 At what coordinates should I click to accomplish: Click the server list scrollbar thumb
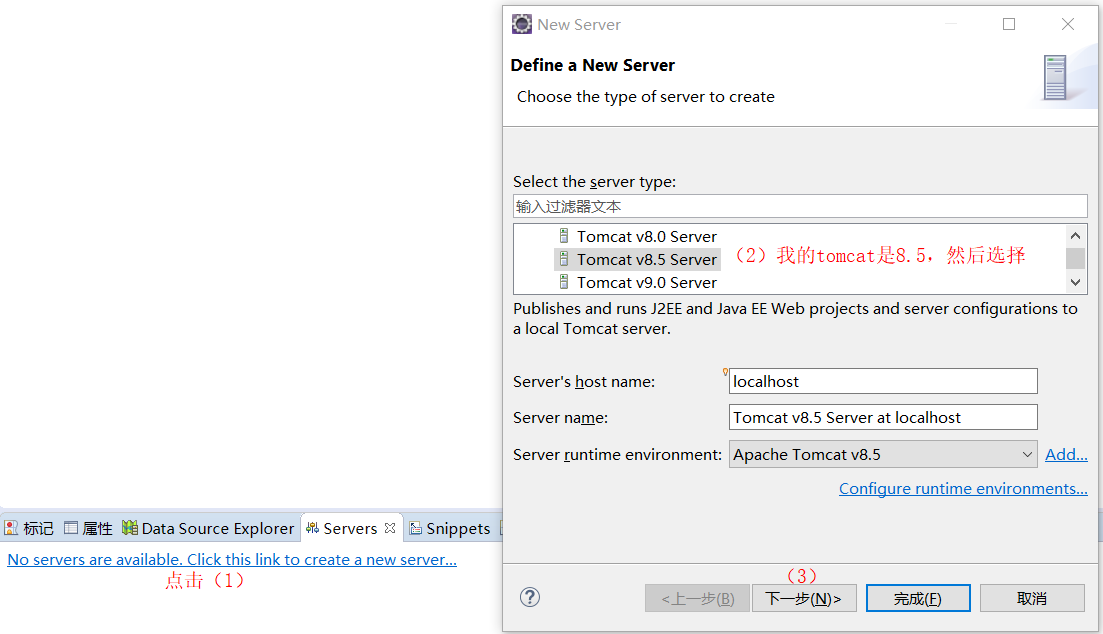click(1075, 258)
